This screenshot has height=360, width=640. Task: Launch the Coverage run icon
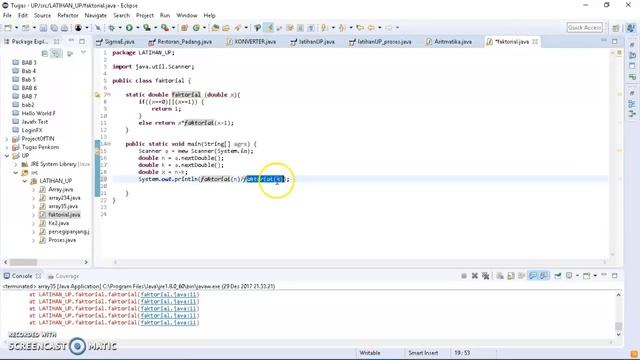tap(147, 28)
